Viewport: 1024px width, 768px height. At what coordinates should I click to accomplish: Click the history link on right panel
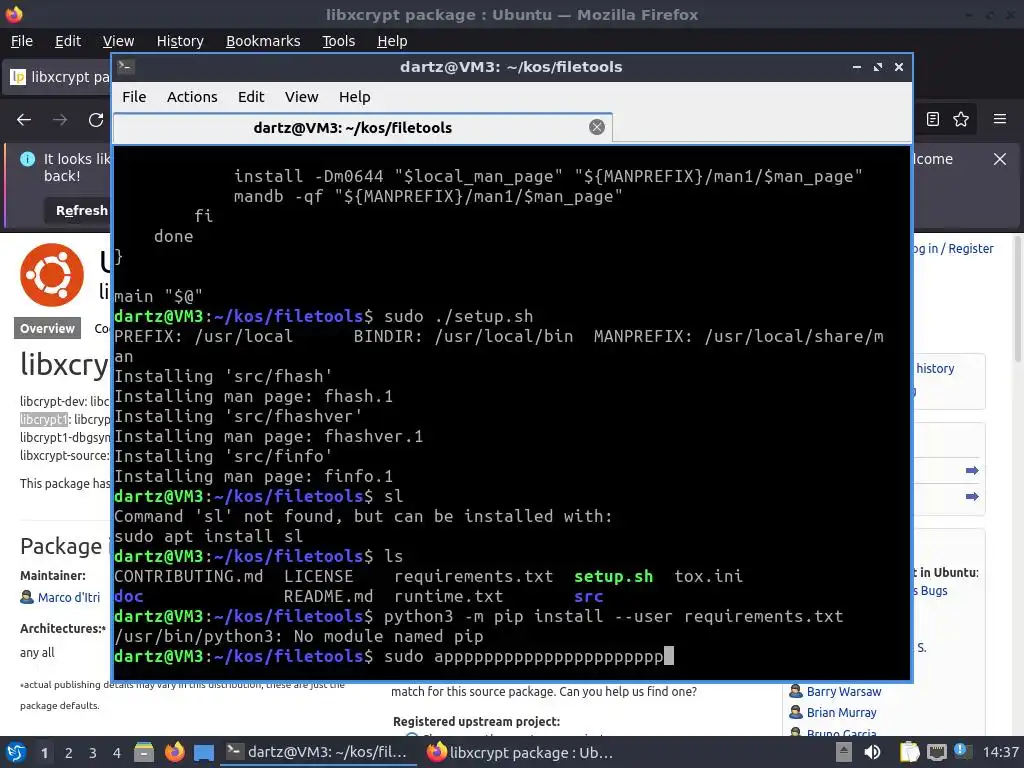(935, 368)
